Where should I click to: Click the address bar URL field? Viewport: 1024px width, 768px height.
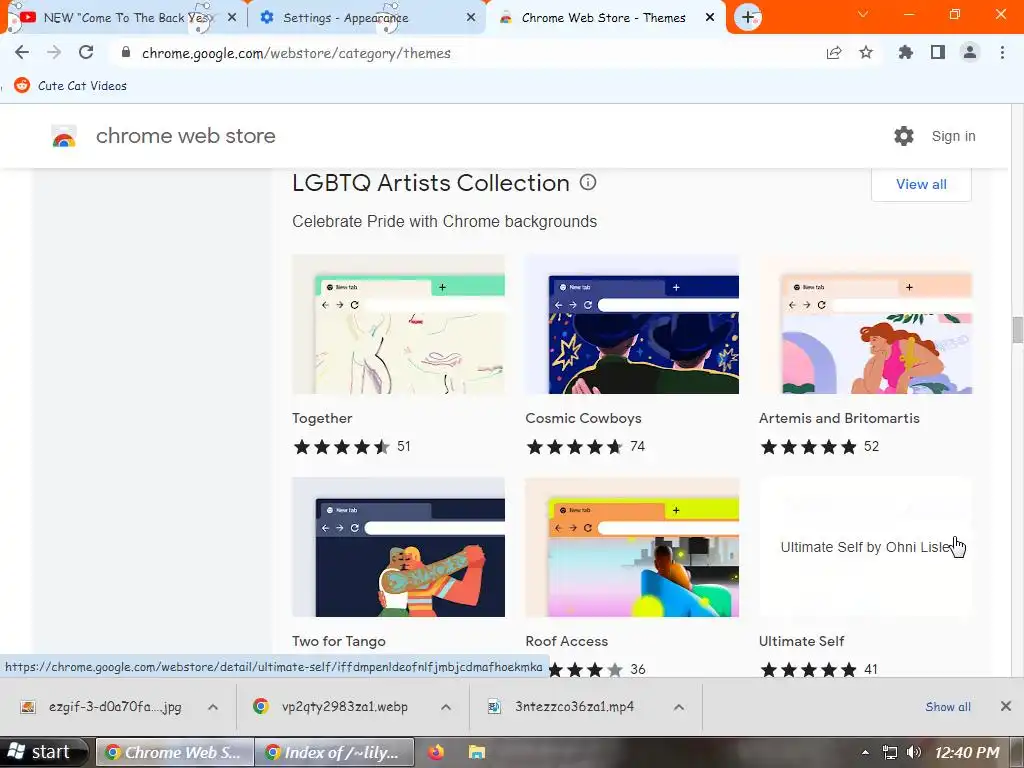coord(457,53)
